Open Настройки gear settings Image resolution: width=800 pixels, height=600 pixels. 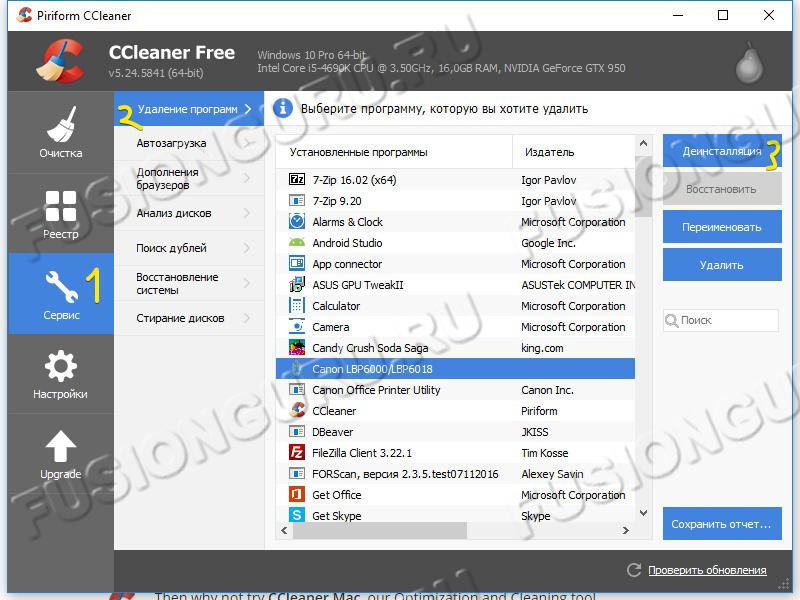pyautogui.click(x=61, y=374)
